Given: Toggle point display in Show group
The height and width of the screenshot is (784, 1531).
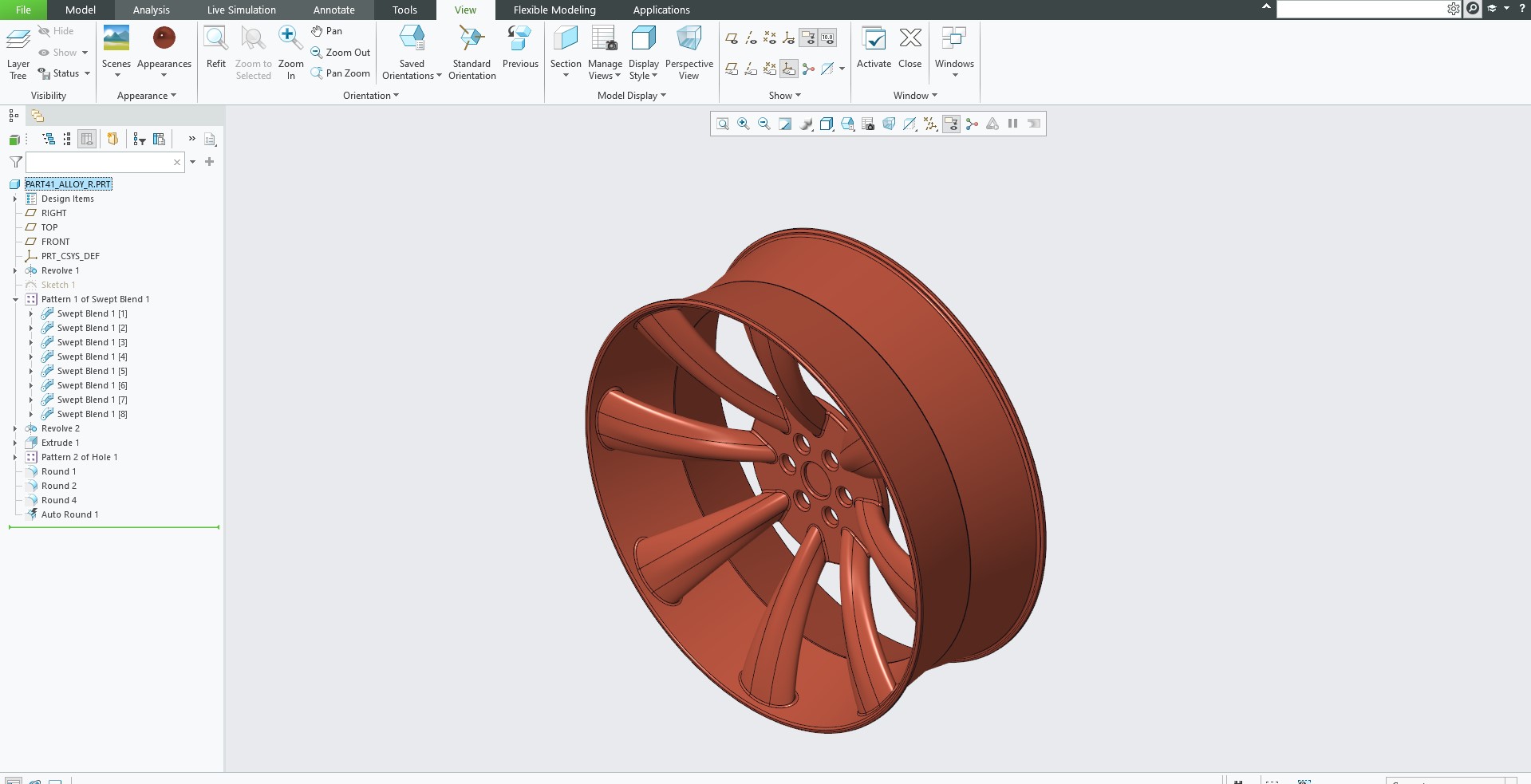Looking at the screenshot, I should 770,37.
